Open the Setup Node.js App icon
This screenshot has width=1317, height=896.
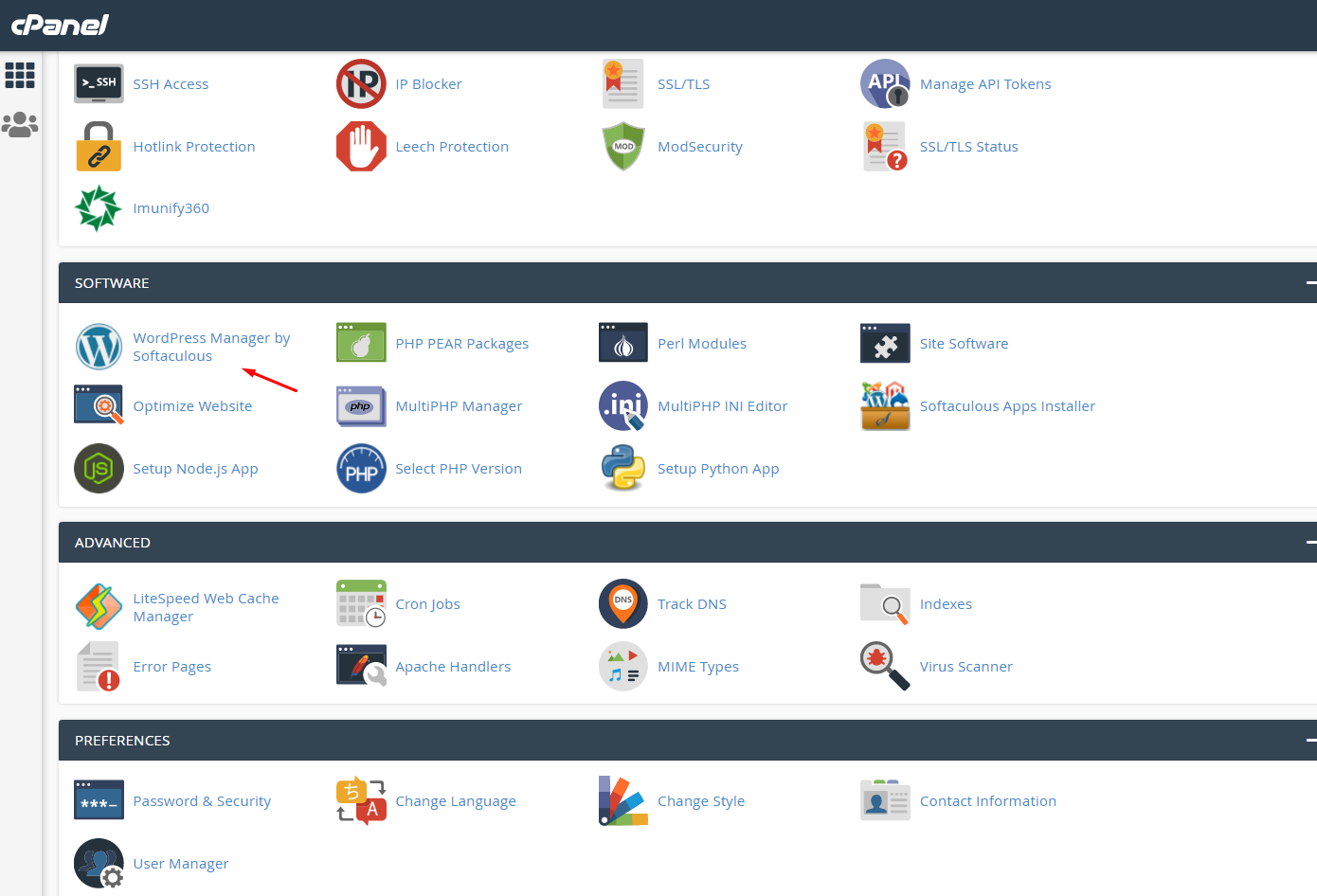(x=99, y=469)
